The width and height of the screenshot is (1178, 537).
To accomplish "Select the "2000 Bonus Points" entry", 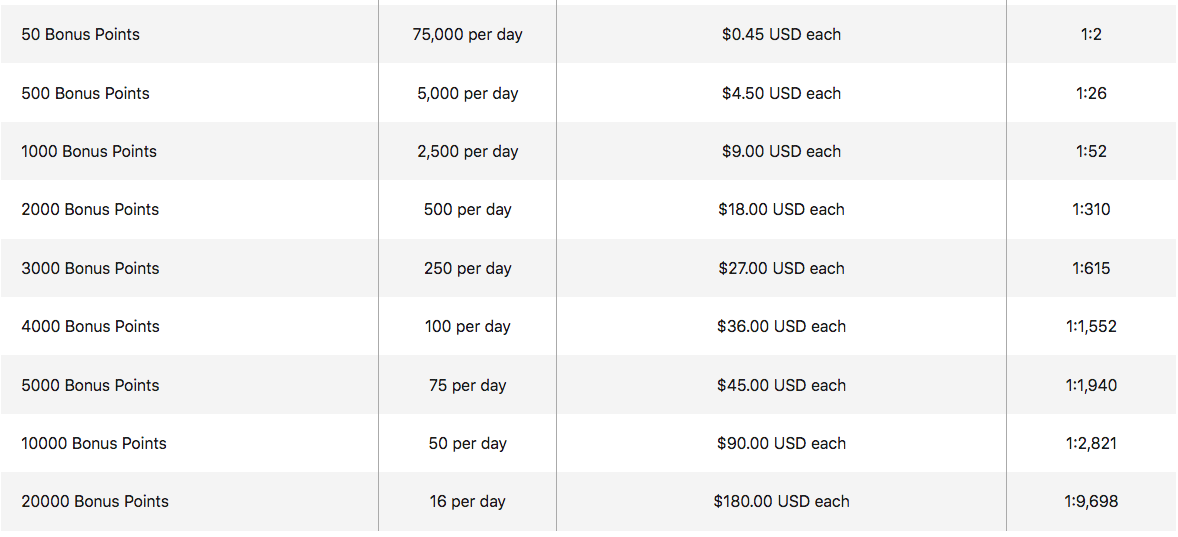I will click(x=90, y=209).
